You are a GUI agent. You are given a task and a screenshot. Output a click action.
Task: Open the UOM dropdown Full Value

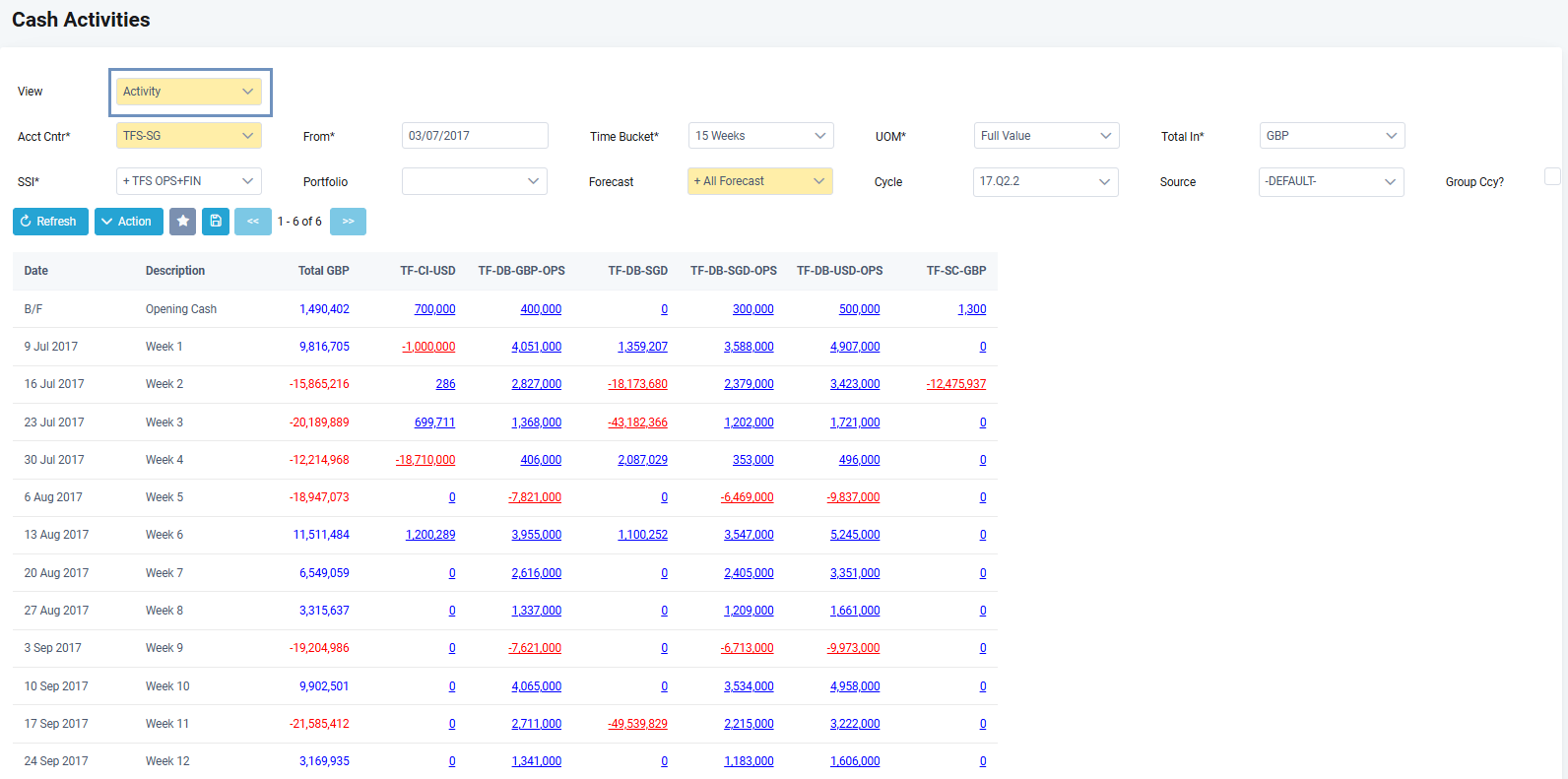point(1046,136)
